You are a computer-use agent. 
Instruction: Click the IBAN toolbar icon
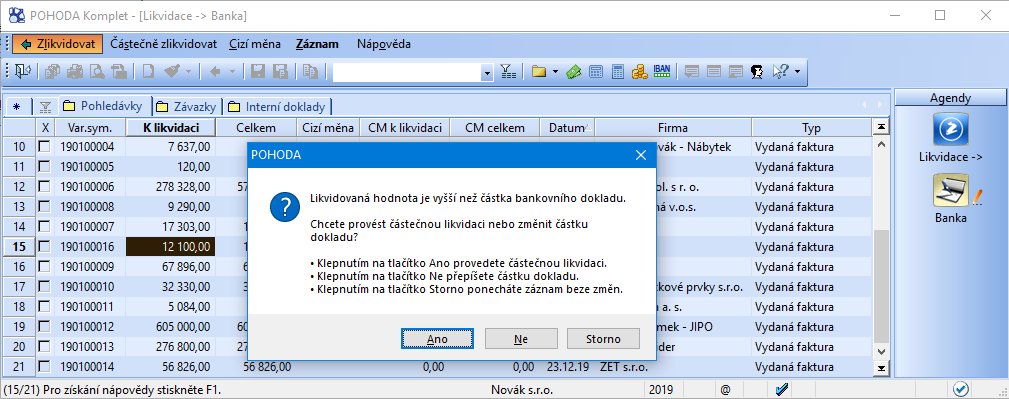click(662, 71)
